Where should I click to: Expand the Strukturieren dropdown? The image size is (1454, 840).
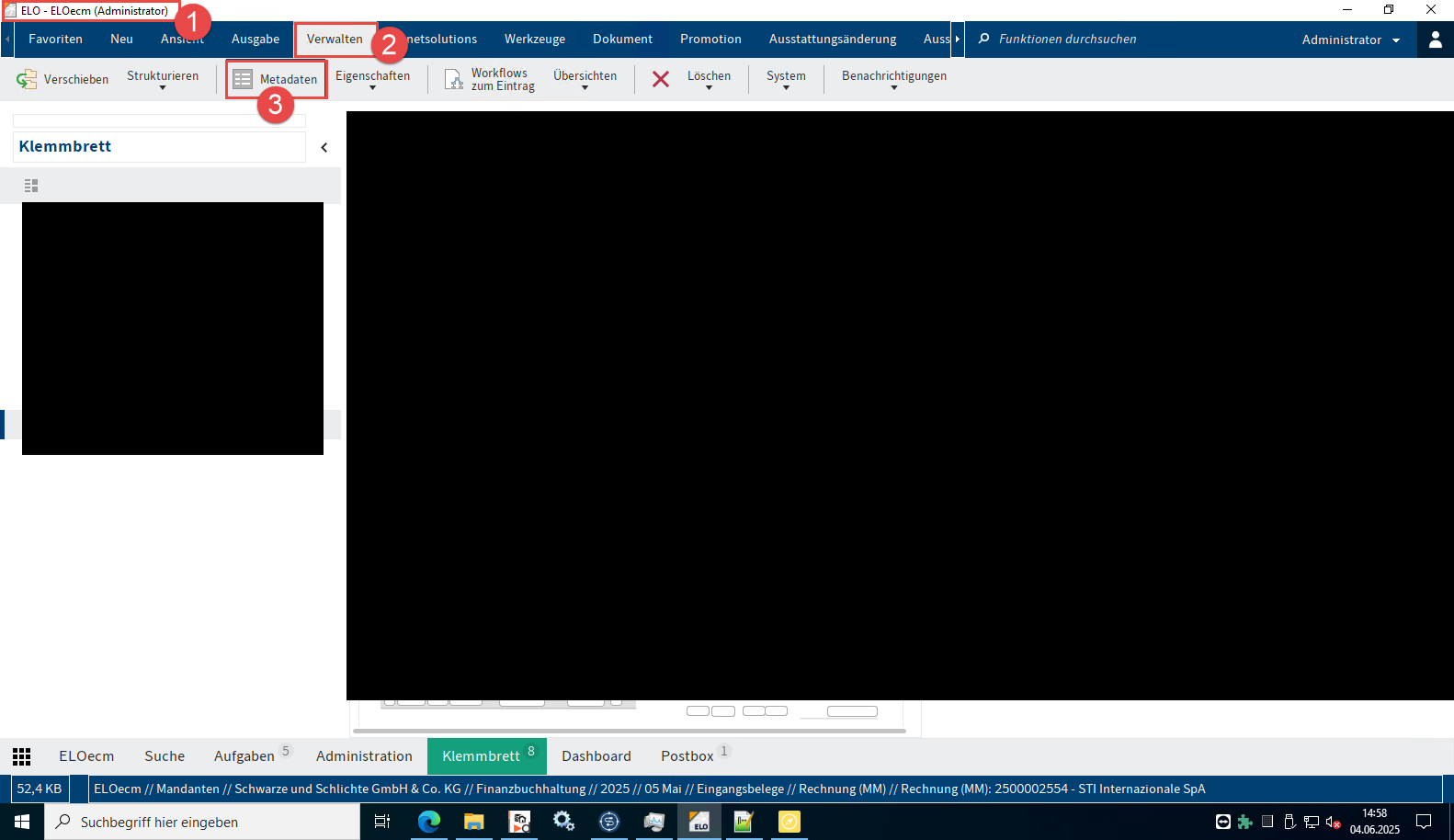tap(163, 80)
